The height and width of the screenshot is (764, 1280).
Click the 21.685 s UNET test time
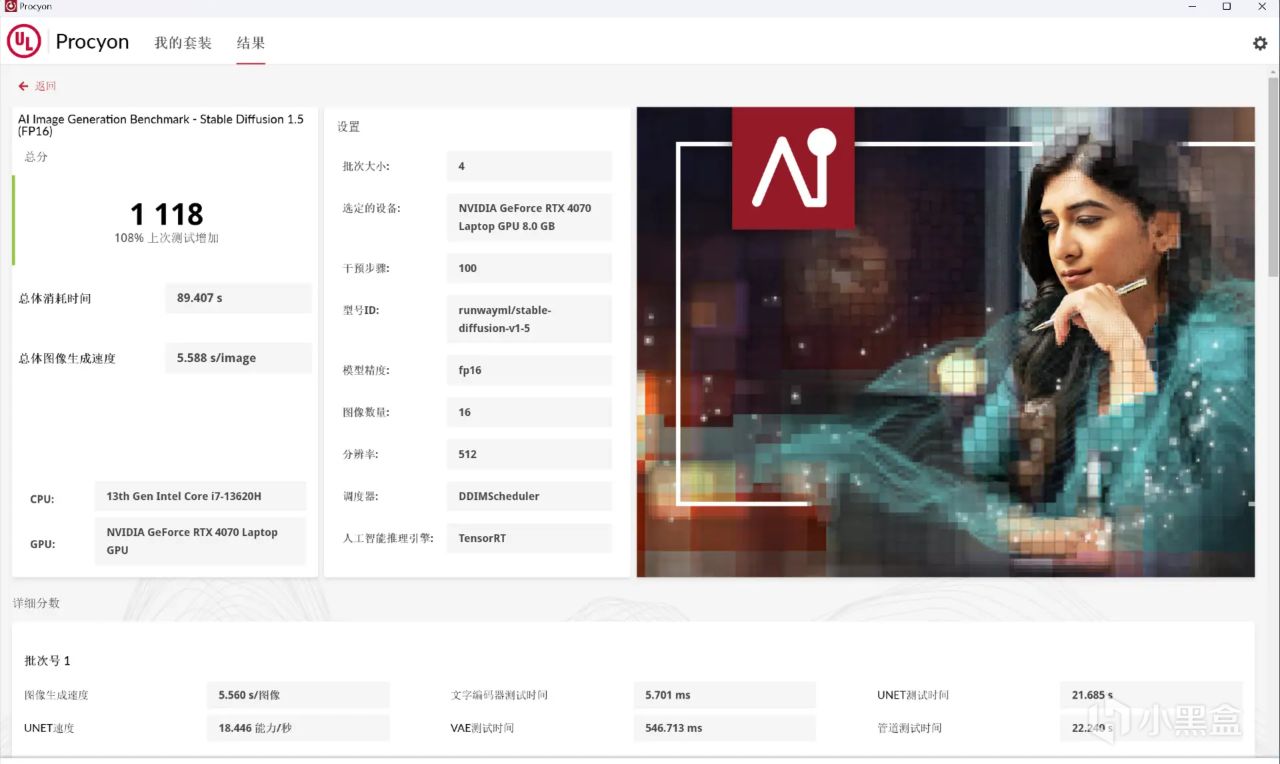coord(1150,695)
